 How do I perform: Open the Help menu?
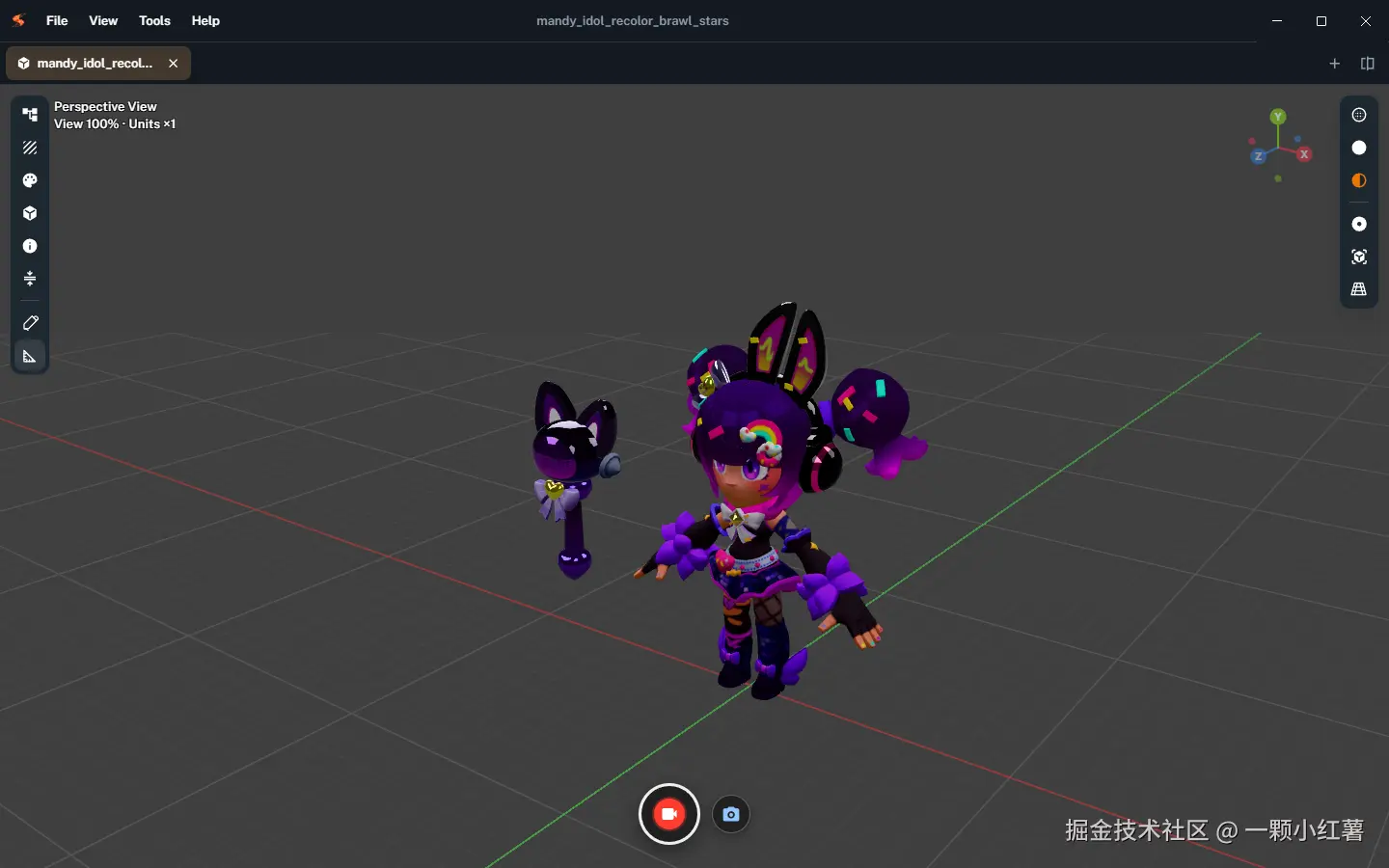205,20
